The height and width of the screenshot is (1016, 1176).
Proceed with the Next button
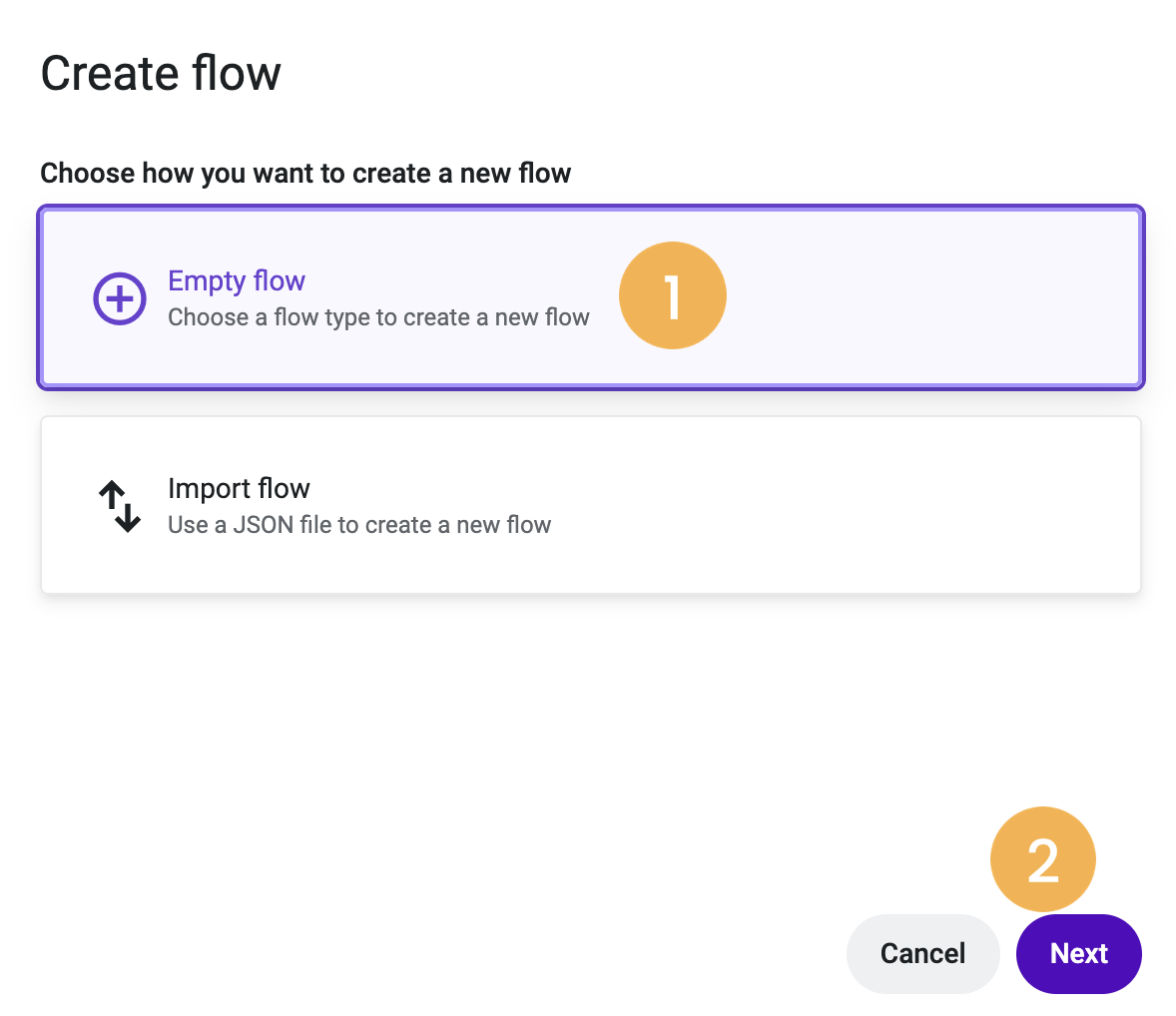[1078, 953]
